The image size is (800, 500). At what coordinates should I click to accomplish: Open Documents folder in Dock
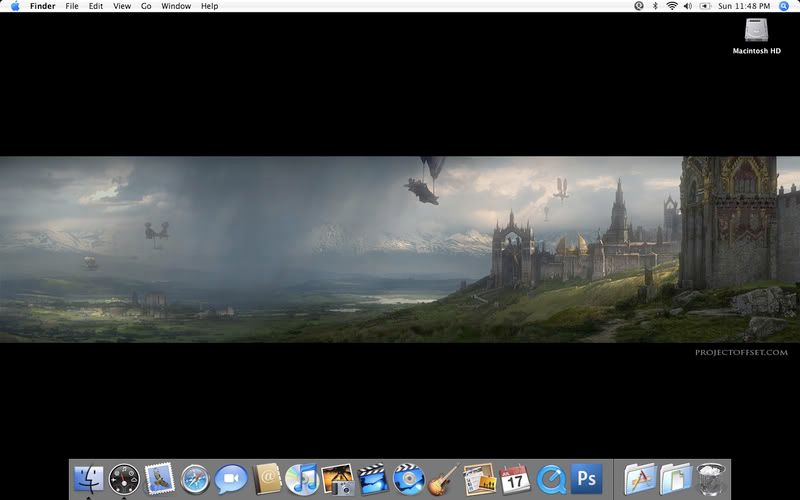676,479
